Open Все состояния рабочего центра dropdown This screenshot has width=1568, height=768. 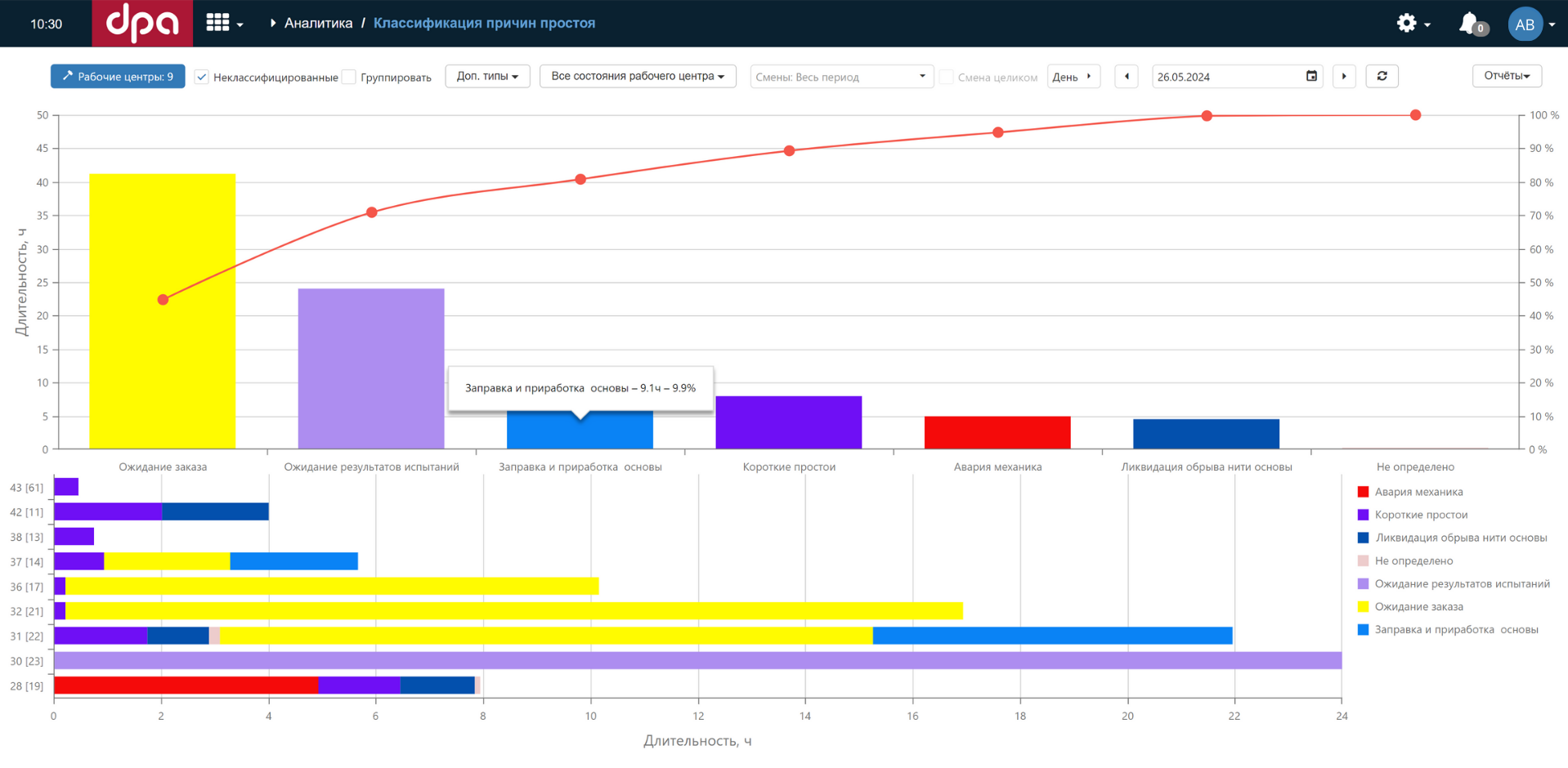pyautogui.click(x=638, y=76)
